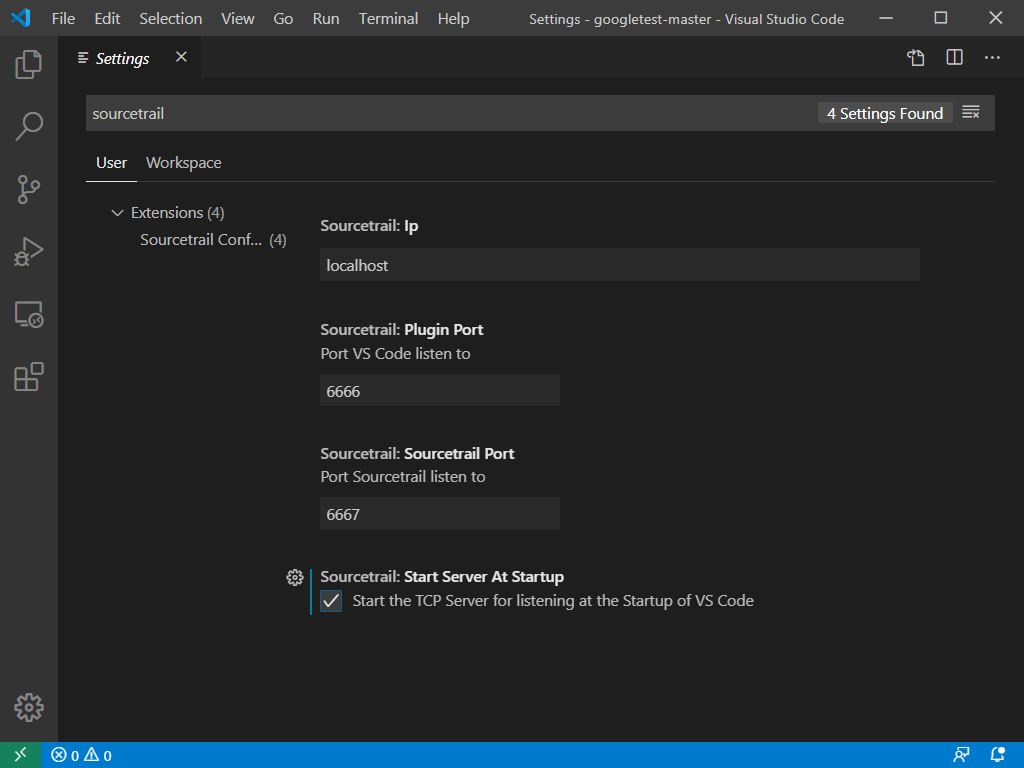Viewport: 1024px width, 768px height.
Task: Open the Search view icon
Action: [x=29, y=126]
